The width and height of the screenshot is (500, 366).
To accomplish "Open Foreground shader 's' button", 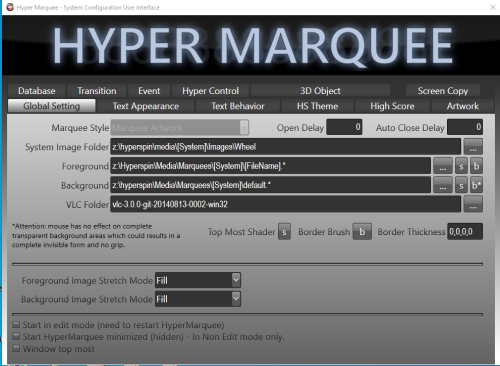I will (461, 166).
